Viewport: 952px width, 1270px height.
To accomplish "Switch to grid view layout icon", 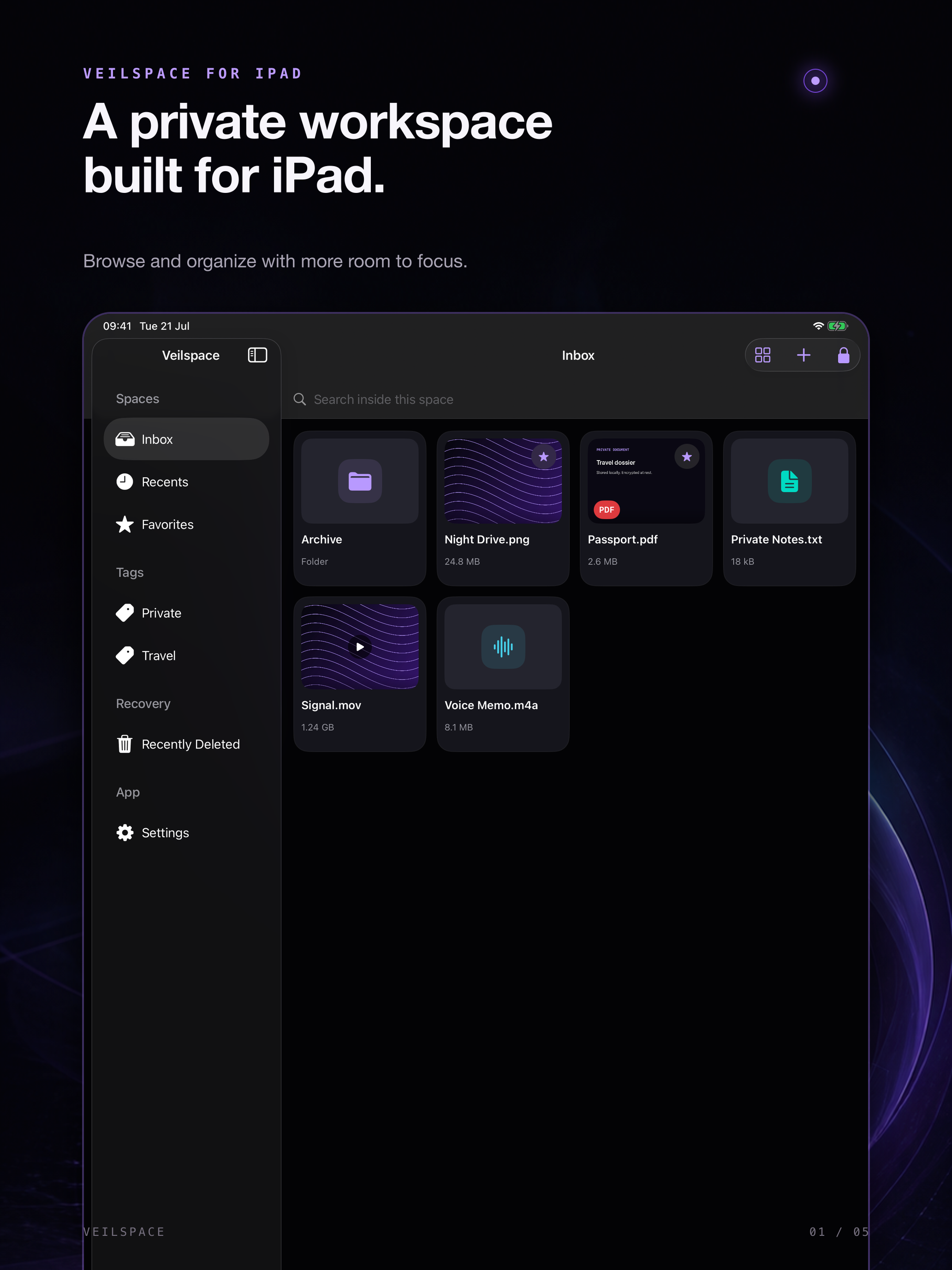I will click(762, 355).
